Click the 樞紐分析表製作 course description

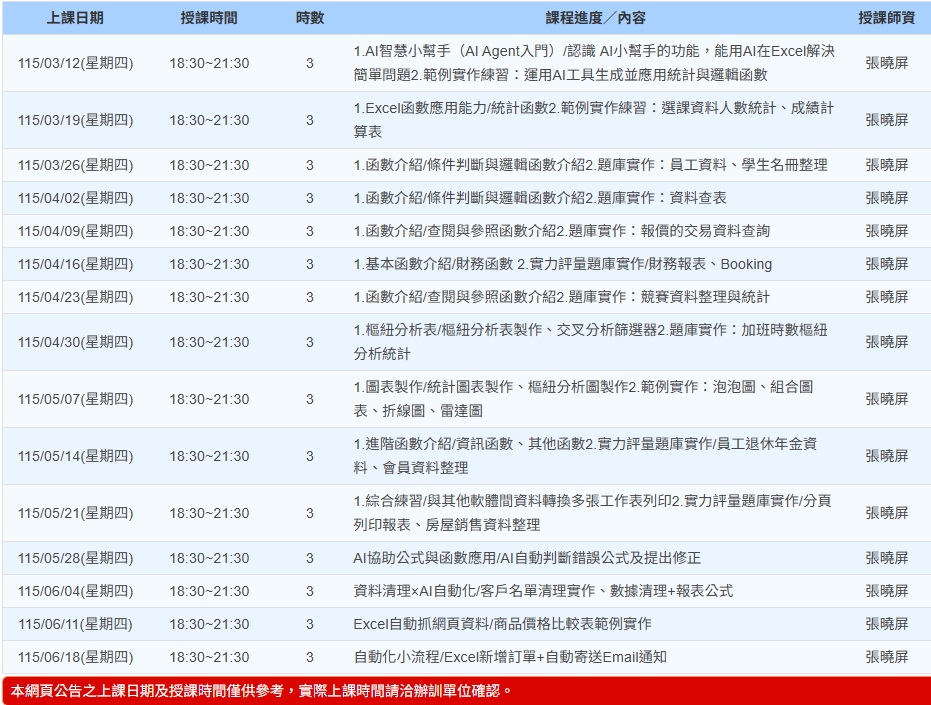click(590, 342)
